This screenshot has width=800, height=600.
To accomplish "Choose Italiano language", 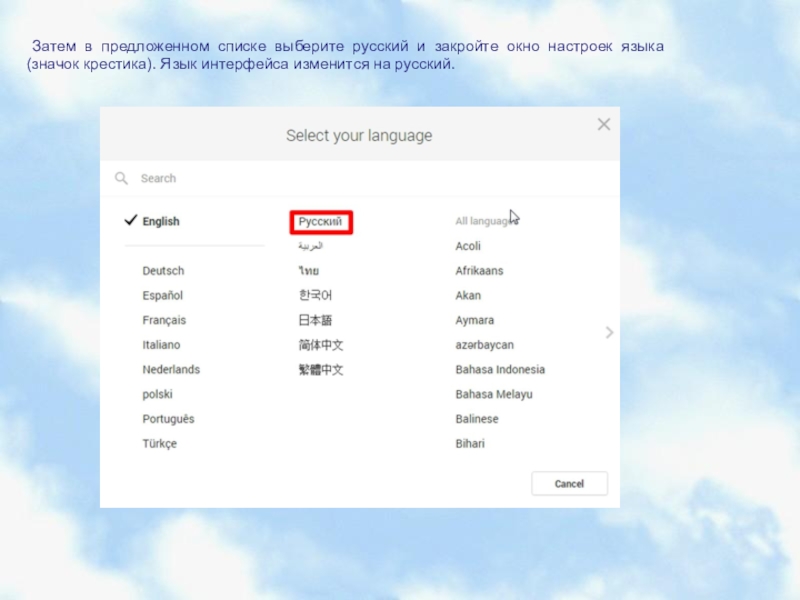I will pos(161,345).
